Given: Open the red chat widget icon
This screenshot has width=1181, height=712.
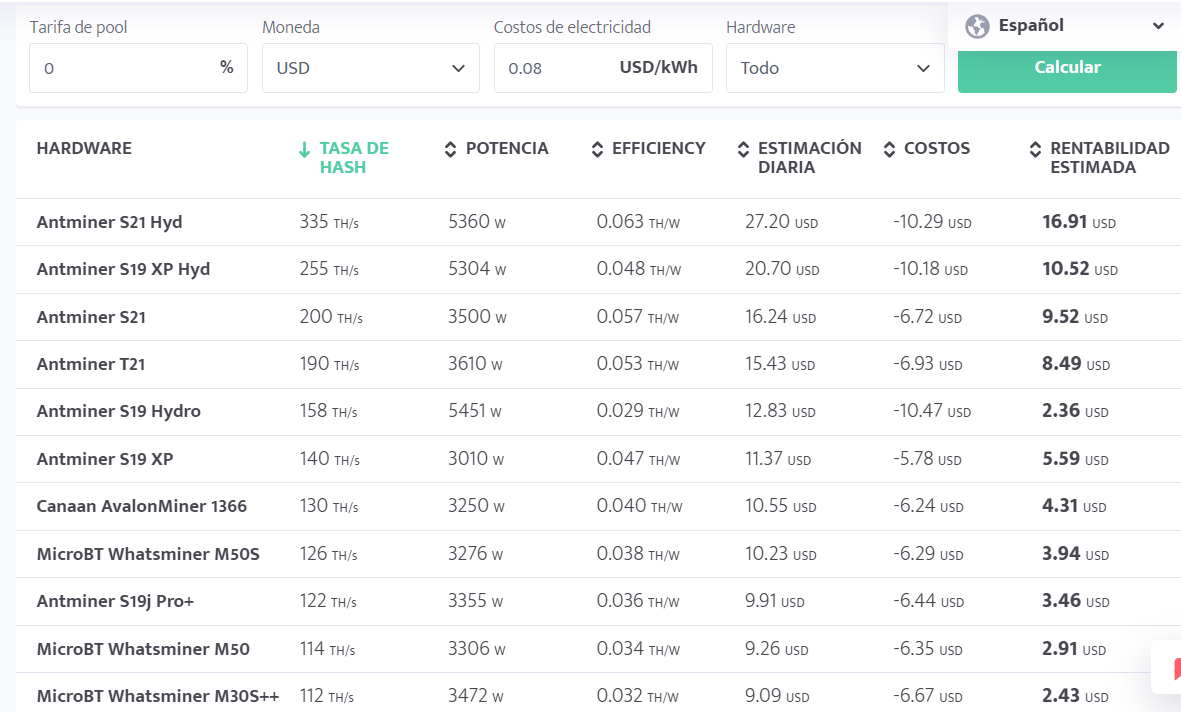Looking at the screenshot, I should pyautogui.click(x=1175, y=668).
